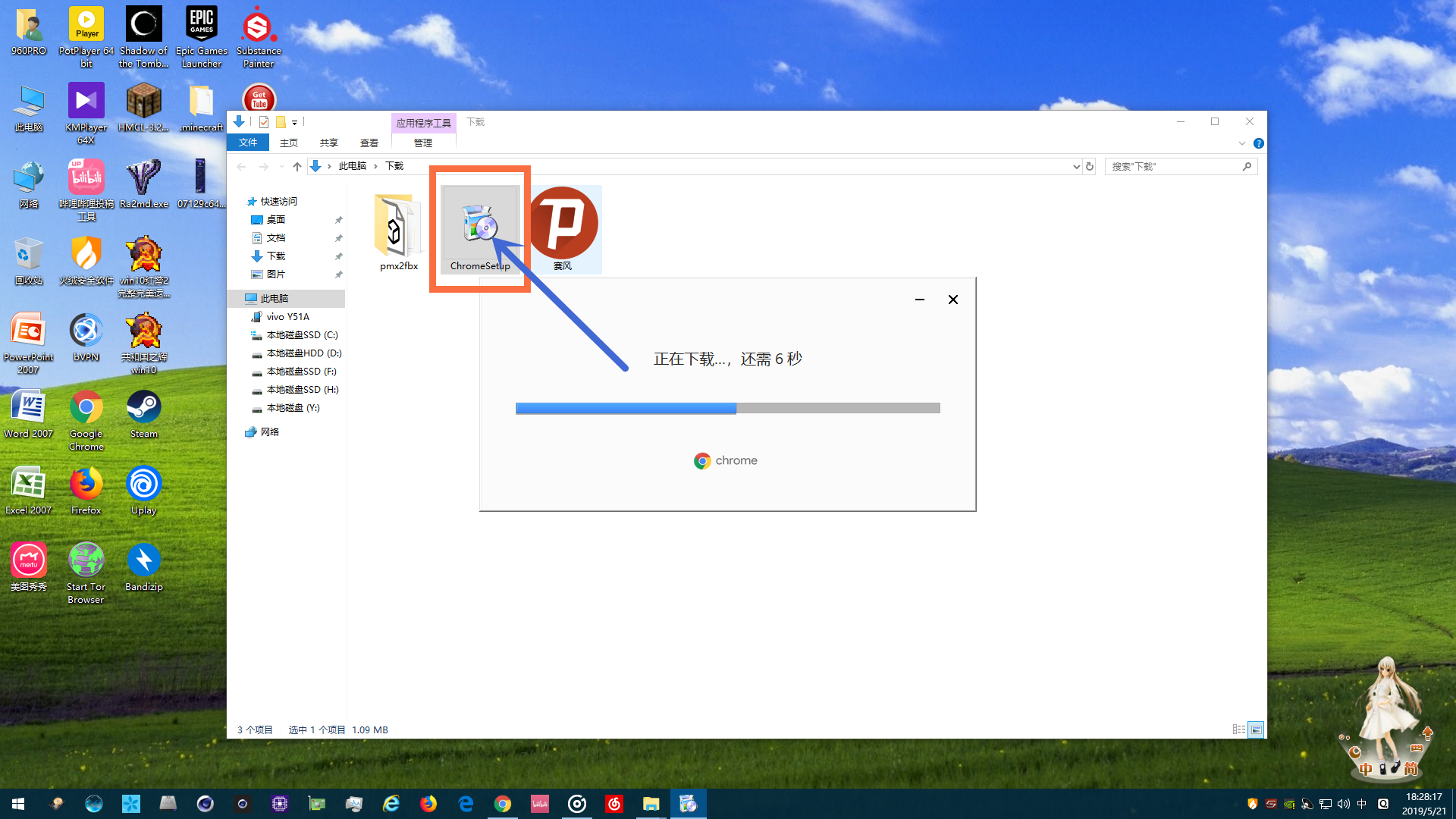Open 本地磁盘SSD (C:) drive
1456x819 pixels.
[x=302, y=335]
